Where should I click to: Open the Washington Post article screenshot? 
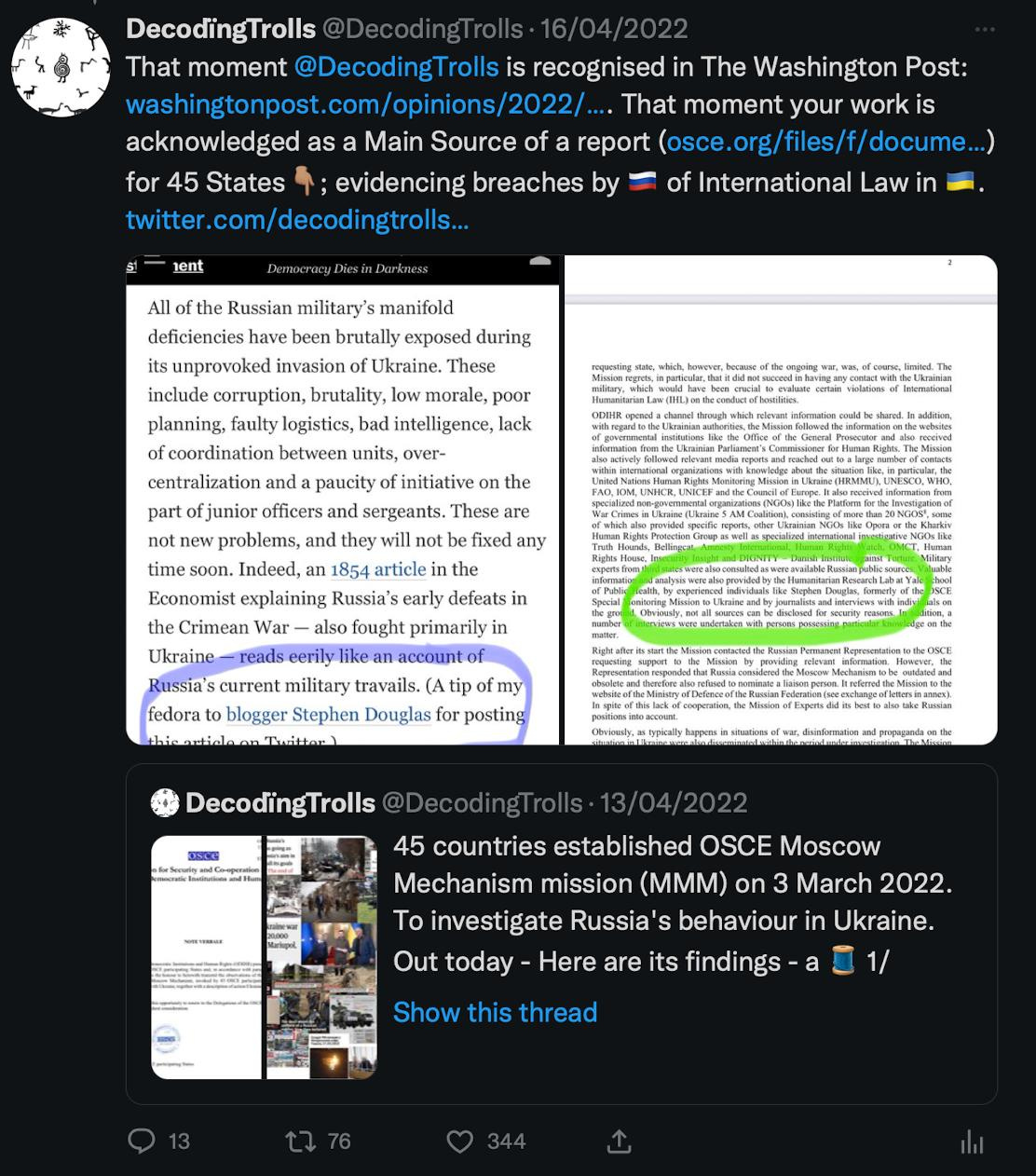tap(343, 499)
